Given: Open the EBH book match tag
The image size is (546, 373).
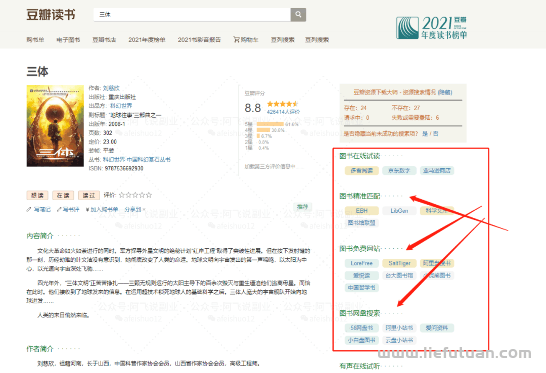Looking at the screenshot, I should [361, 211].
